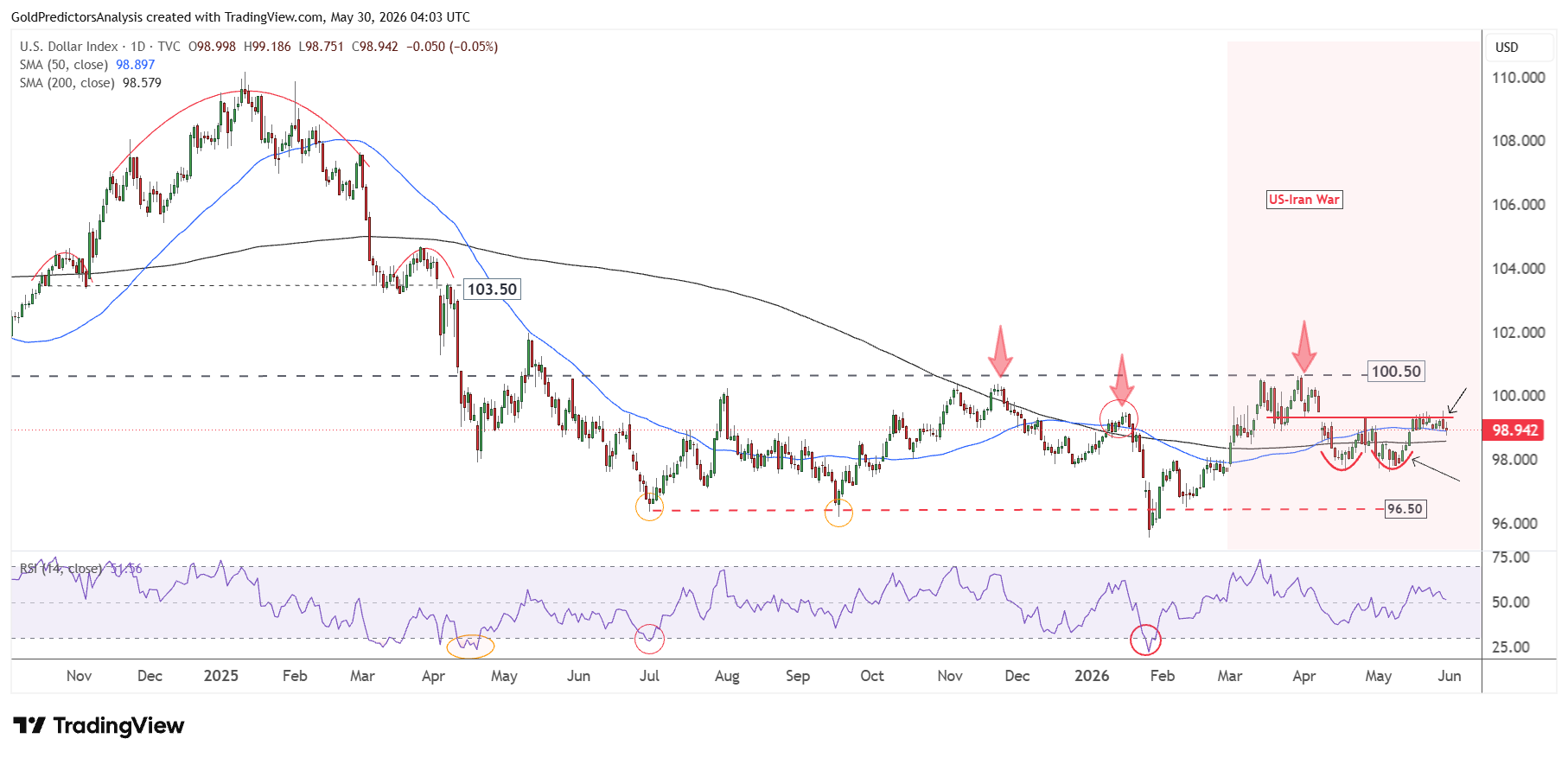The height and width of the screenshot is (758, 1568).
Task: Click the red down arrow in April
Action: [1304, 347]
